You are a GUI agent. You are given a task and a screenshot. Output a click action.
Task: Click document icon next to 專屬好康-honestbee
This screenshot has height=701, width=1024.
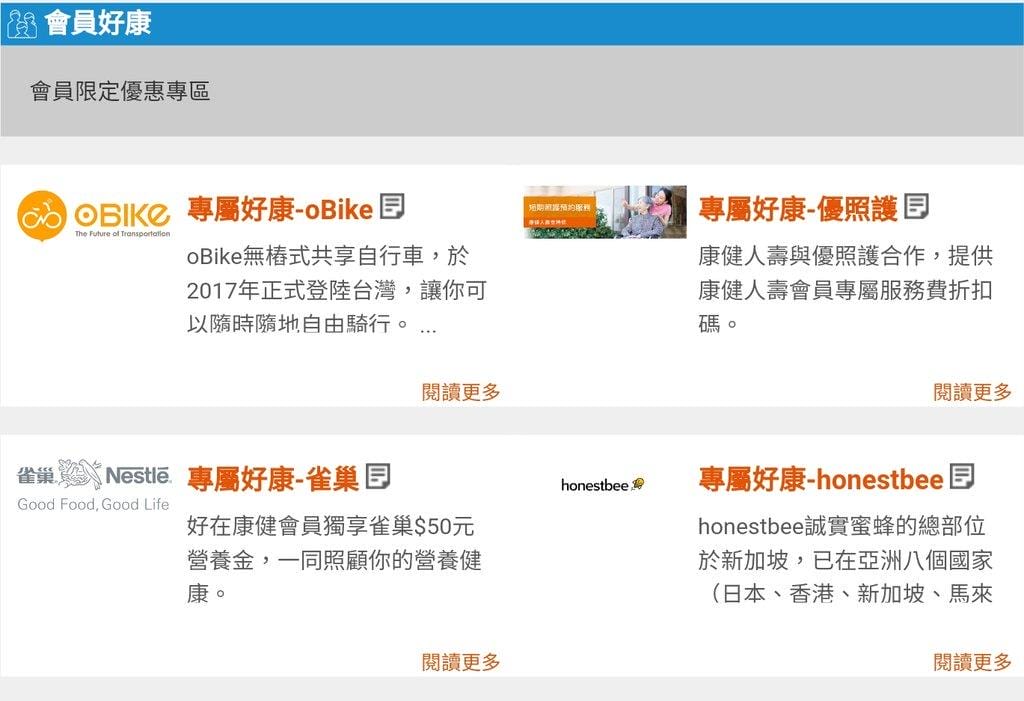click(962, 476)
